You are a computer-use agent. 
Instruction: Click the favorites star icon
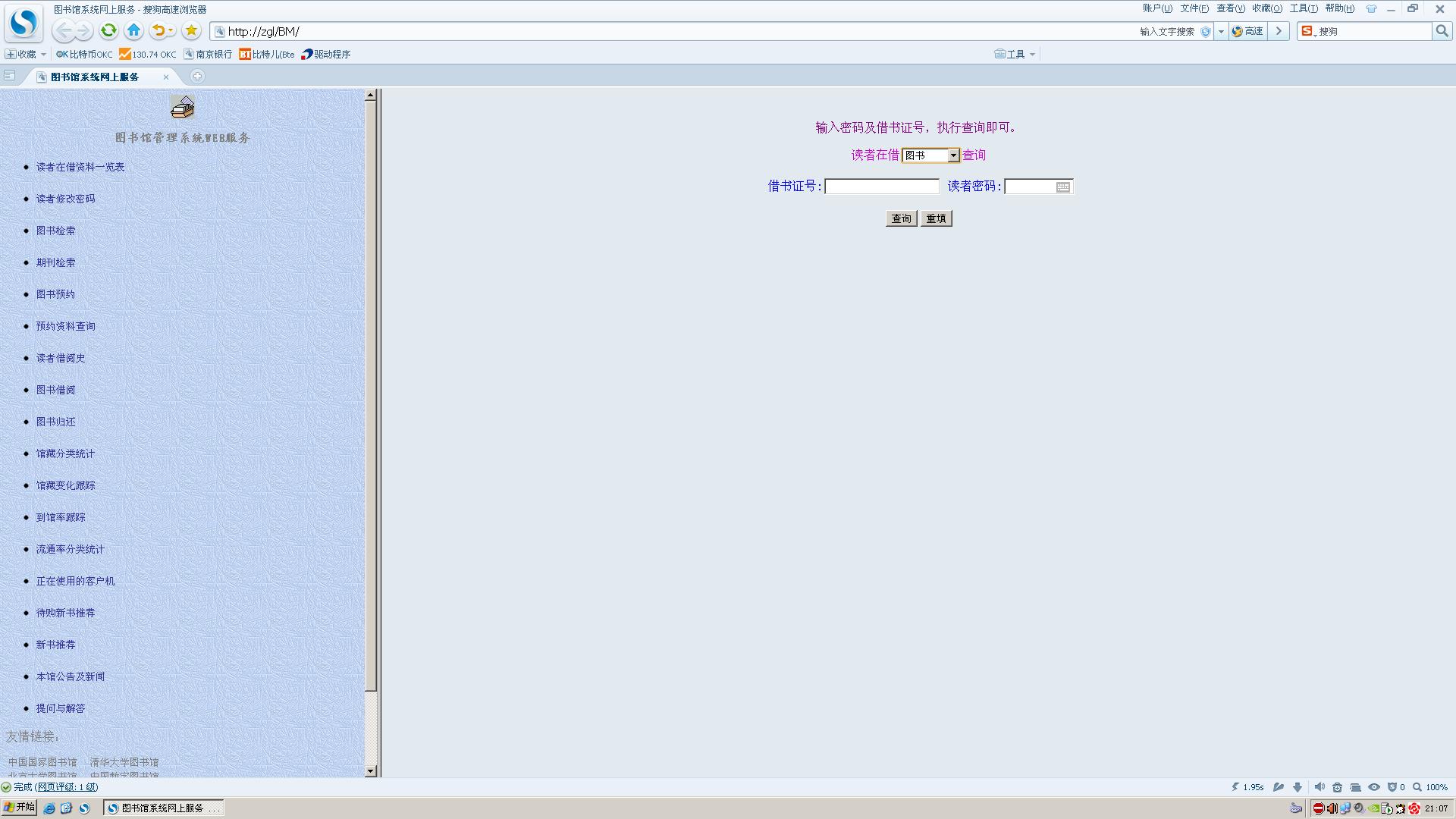(x=191, y=31)
